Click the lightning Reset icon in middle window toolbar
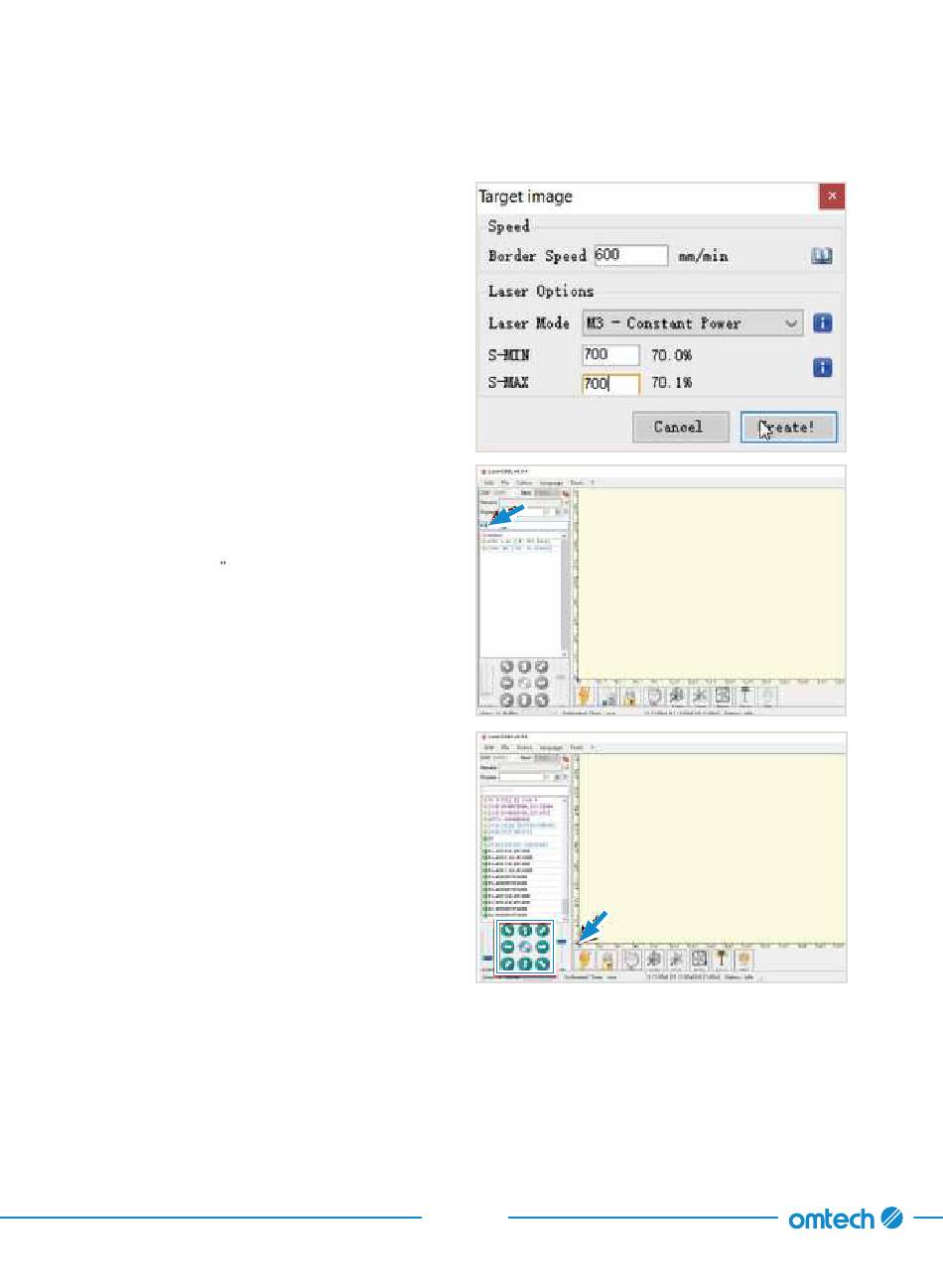The width and height of the screenshot is (943, 1288). tap(585, 695)
